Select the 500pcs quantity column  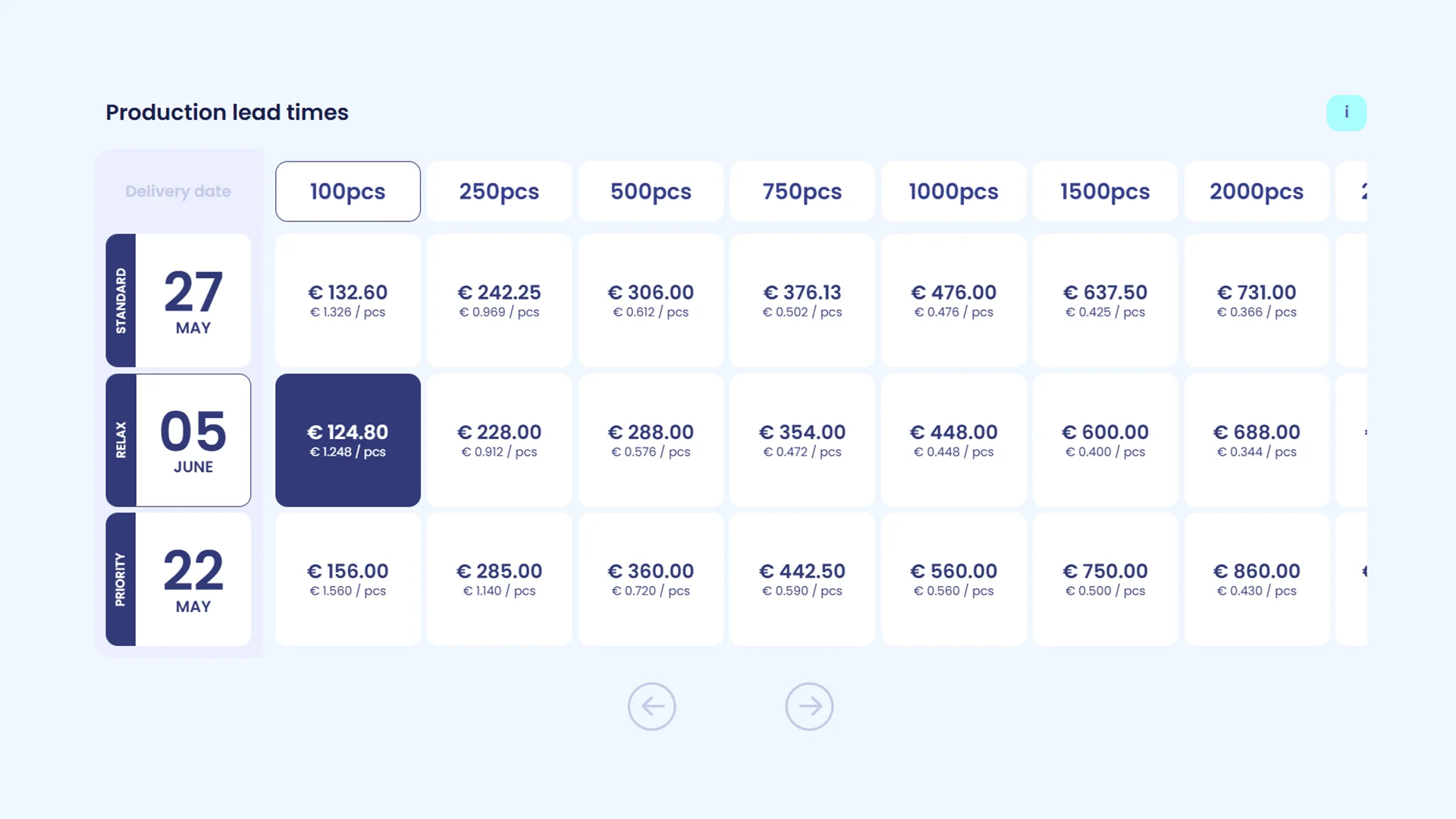tap(651, 191)
